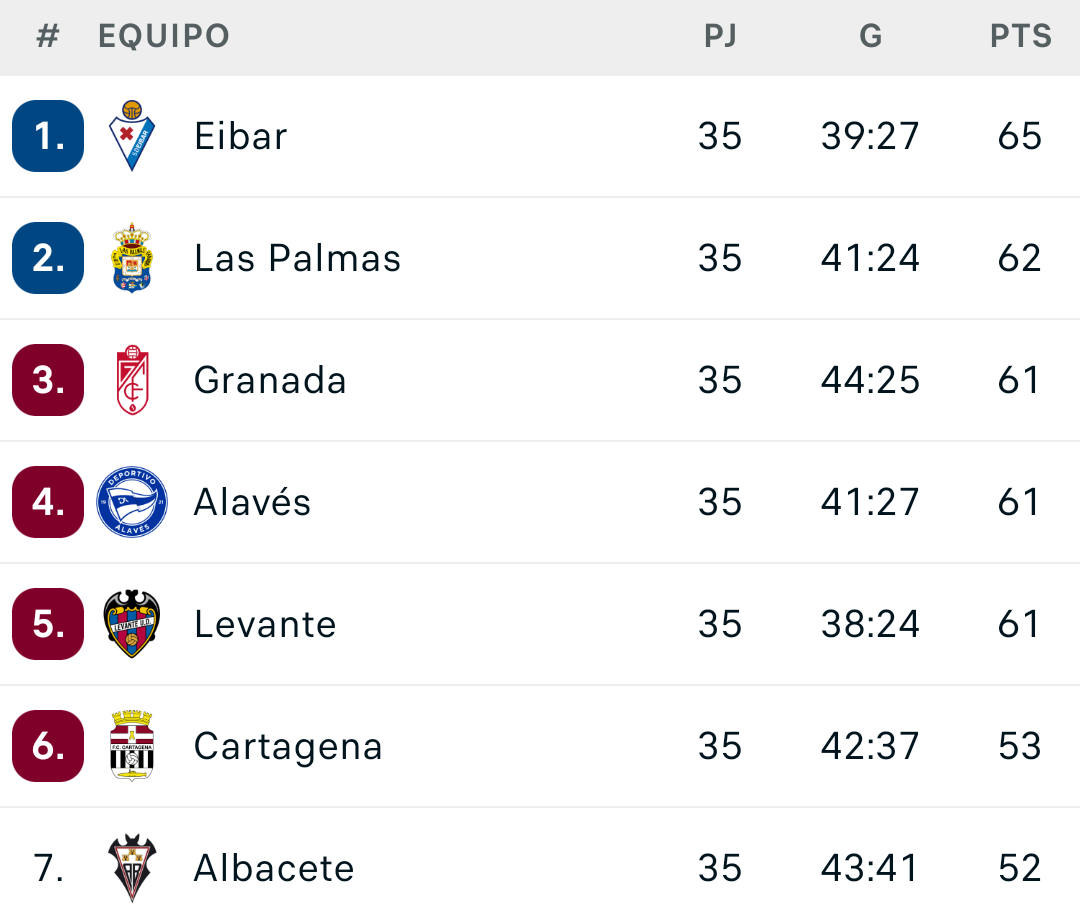Click the EQUIPO column header
This screenshot has width=1080, height=922.
pyautogui.click(x=164, y=37)
